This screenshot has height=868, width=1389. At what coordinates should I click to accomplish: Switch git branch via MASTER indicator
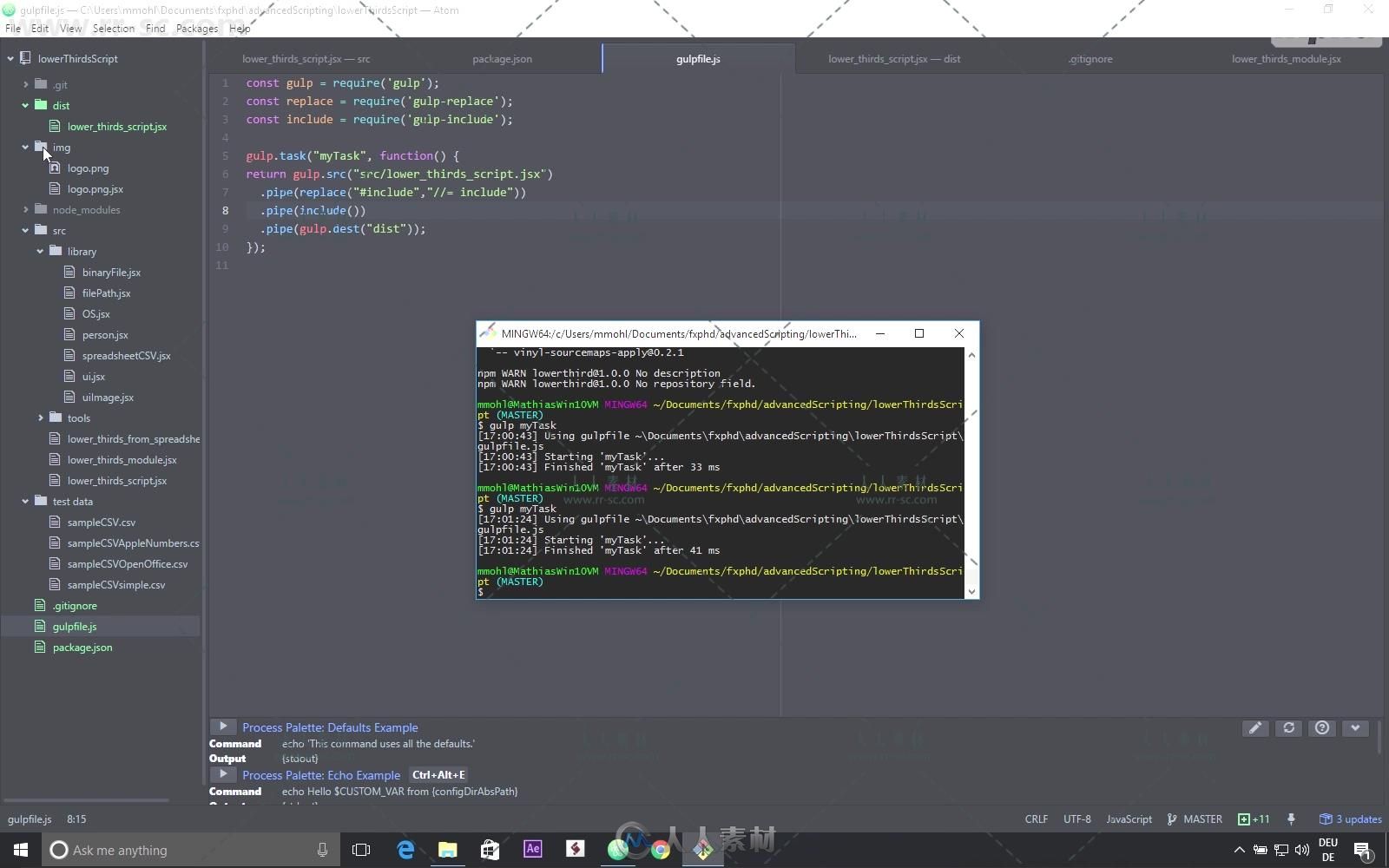point(1195,819)
